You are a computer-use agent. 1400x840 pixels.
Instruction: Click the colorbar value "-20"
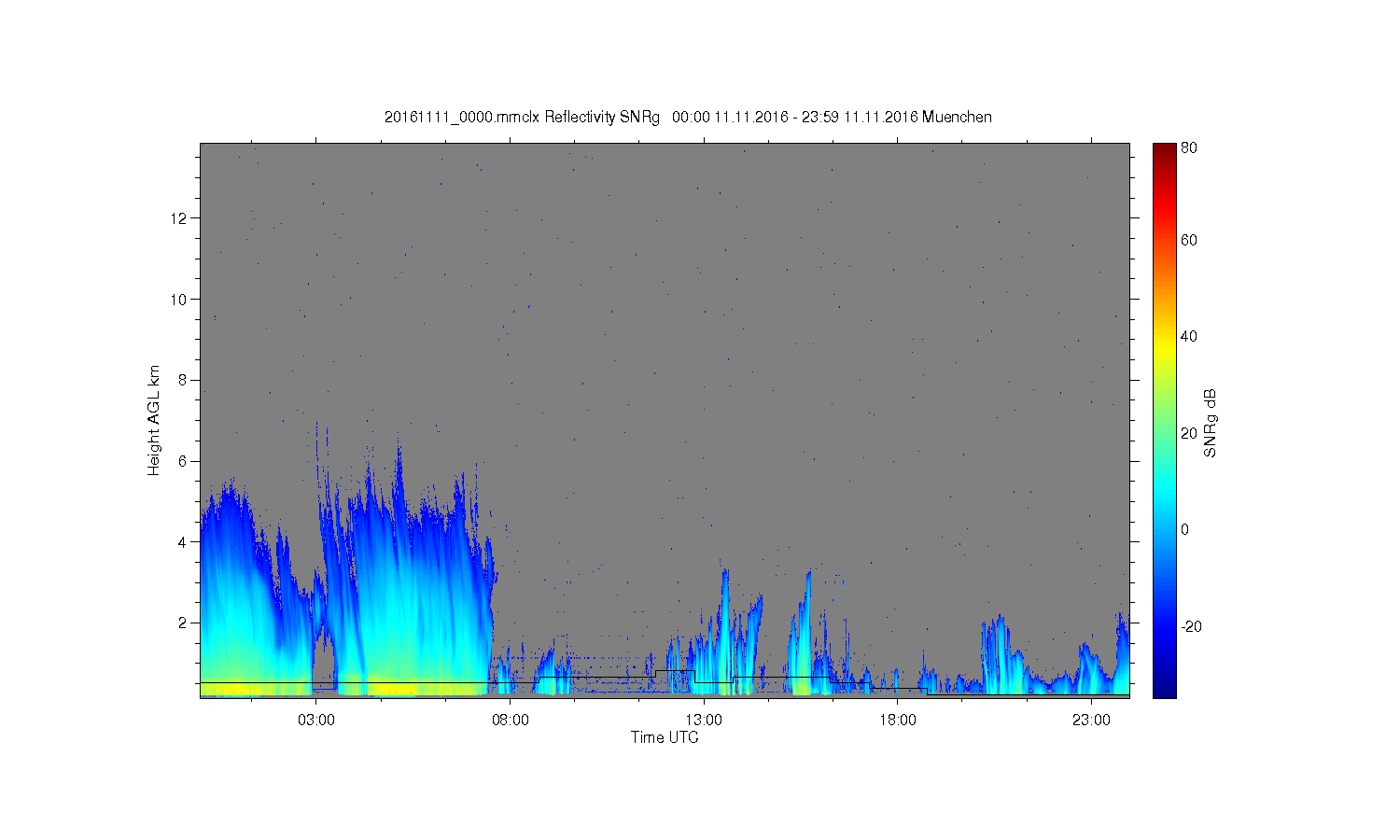coord(1191,626)
